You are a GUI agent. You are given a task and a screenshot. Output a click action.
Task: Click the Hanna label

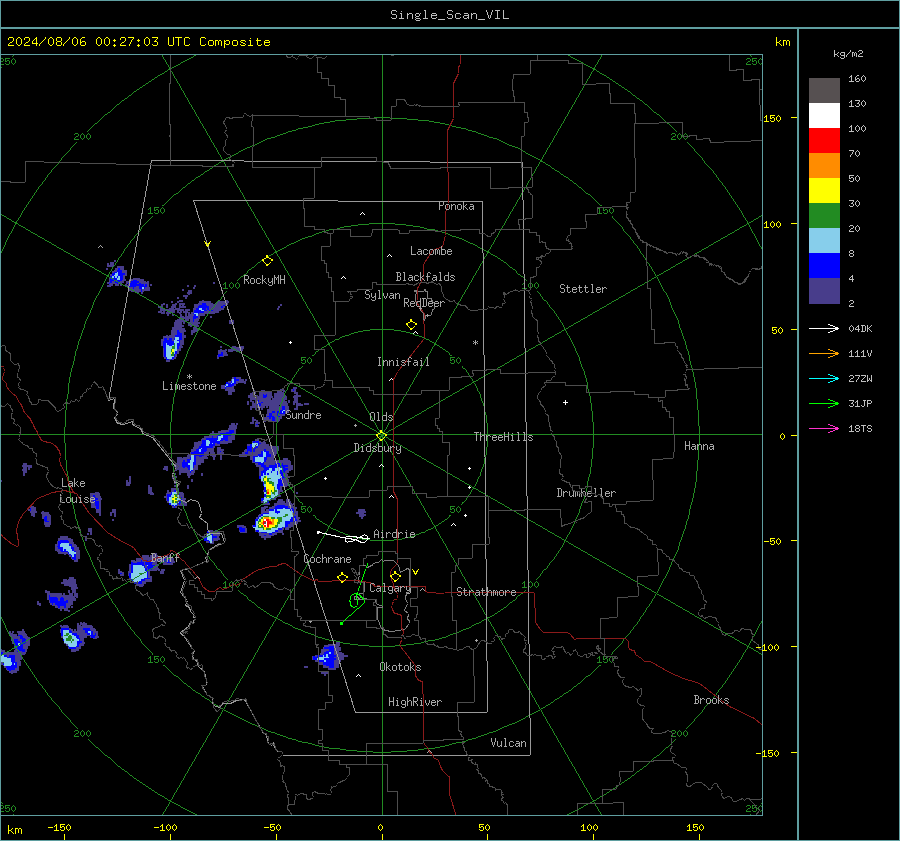699,446
